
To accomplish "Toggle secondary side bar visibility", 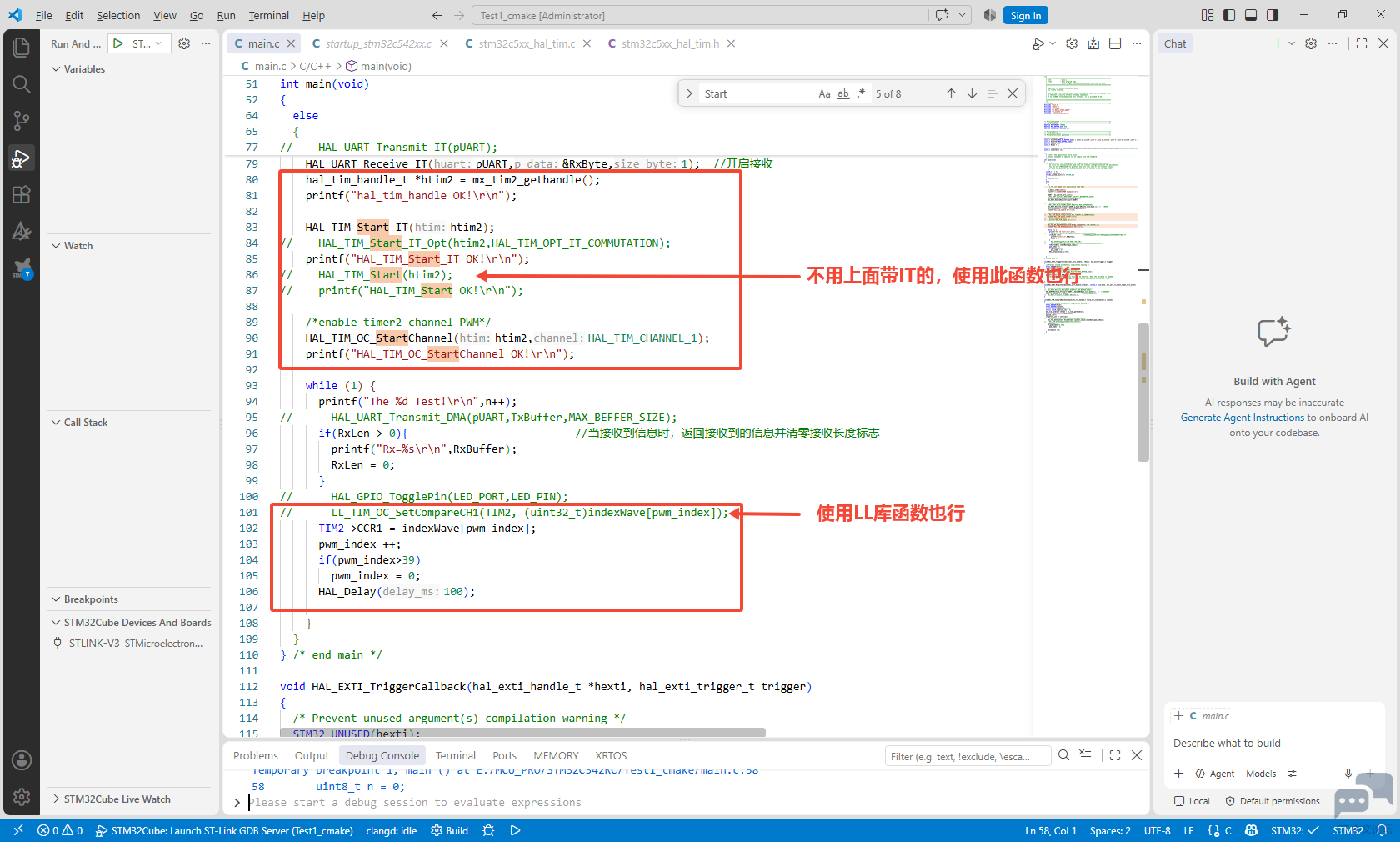I will (1272, 15).
